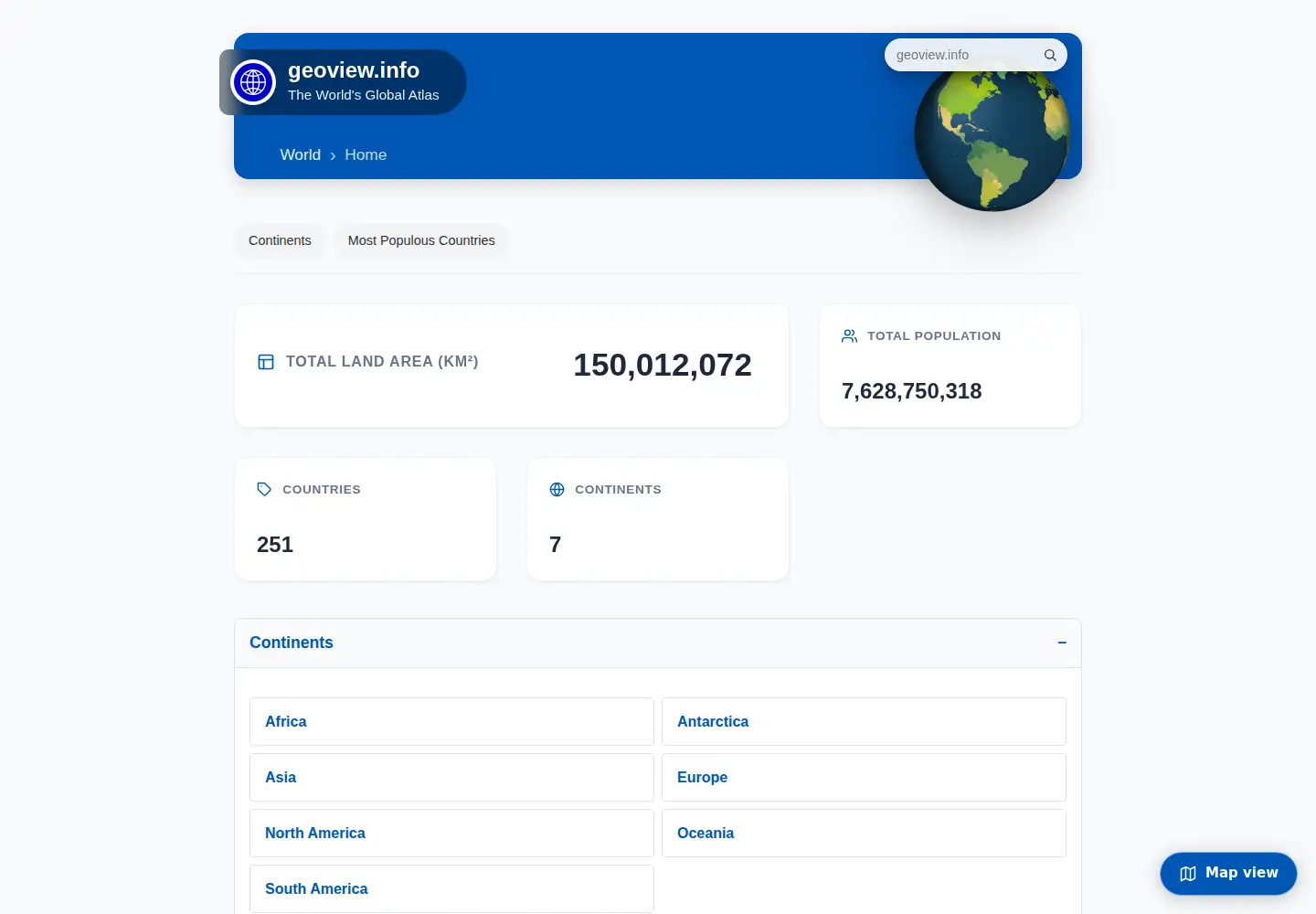Click the TOTAL POPULATION label
This screenshot has height=914, width=1316.
click(x=934, y=336)
